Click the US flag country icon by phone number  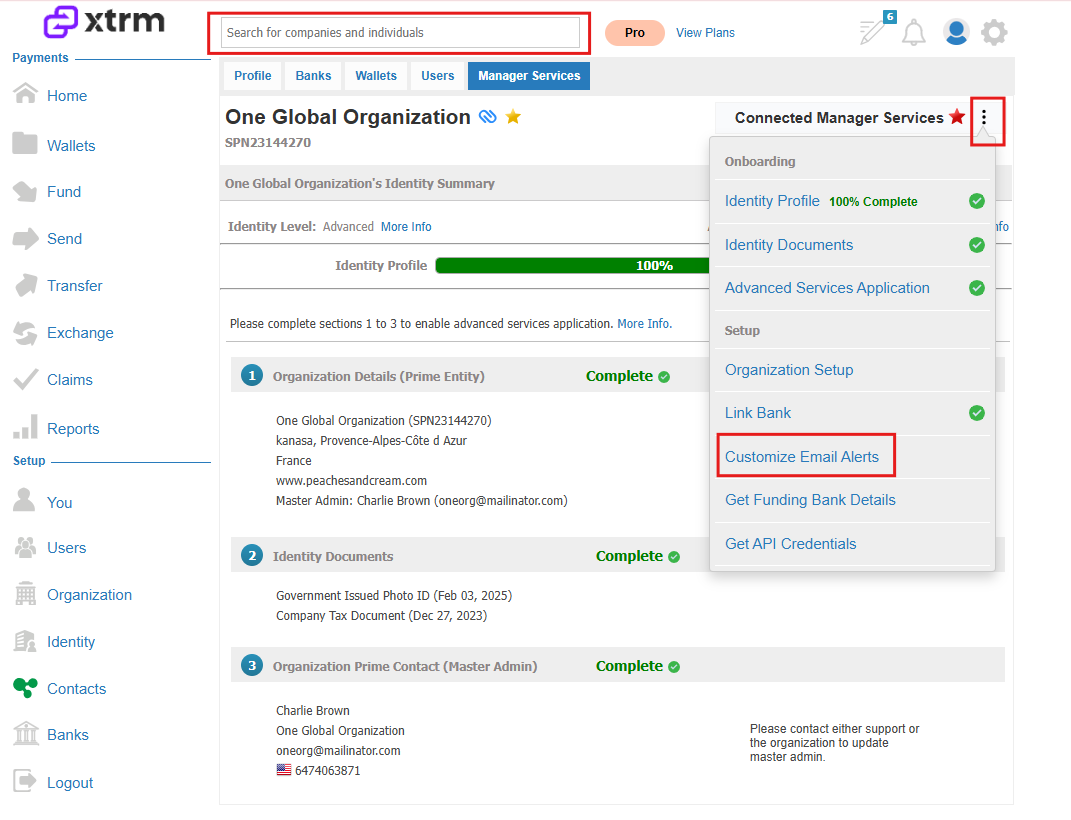tap(283, 769)
